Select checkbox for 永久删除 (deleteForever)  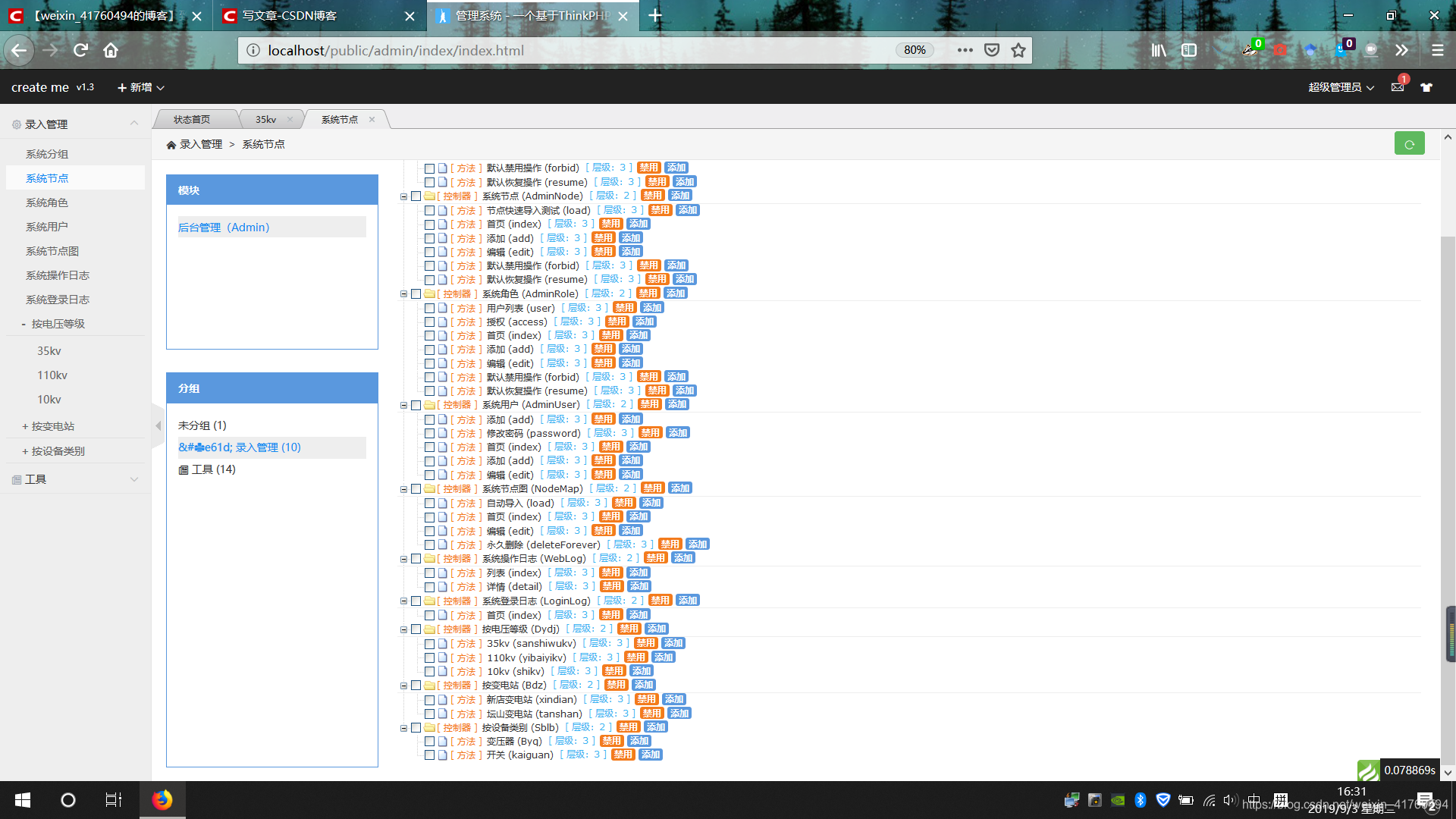430,545
